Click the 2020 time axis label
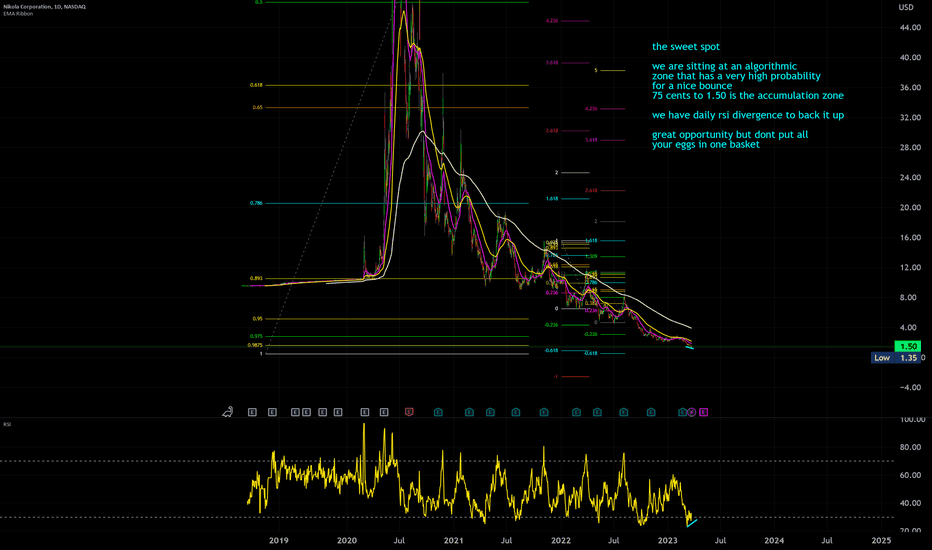The image size is (932, 550). tap(347, 540)
